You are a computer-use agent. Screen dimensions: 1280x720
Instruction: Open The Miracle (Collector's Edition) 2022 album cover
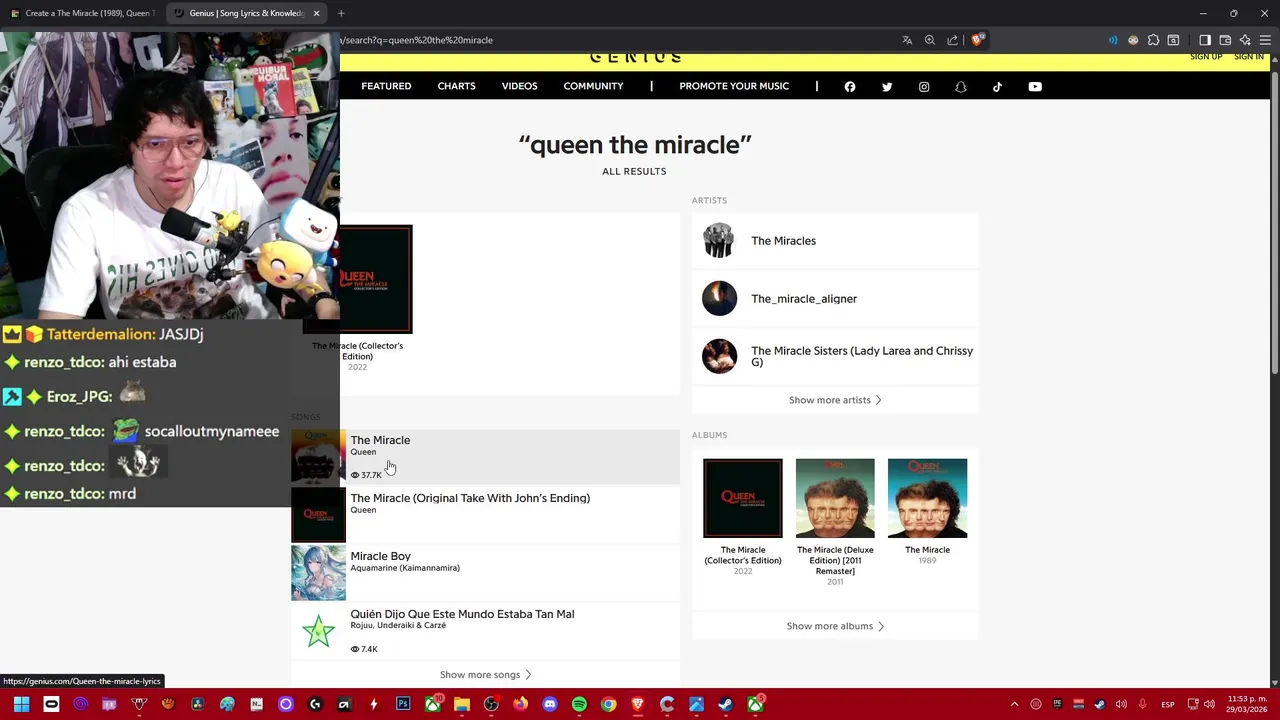point(743,498)
